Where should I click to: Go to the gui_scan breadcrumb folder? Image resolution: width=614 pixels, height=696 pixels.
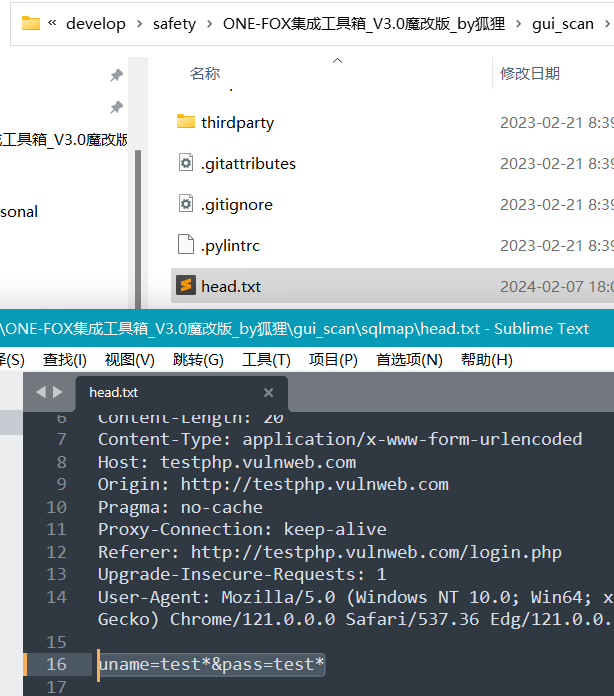pyautogui.click(x=563, y=24)
